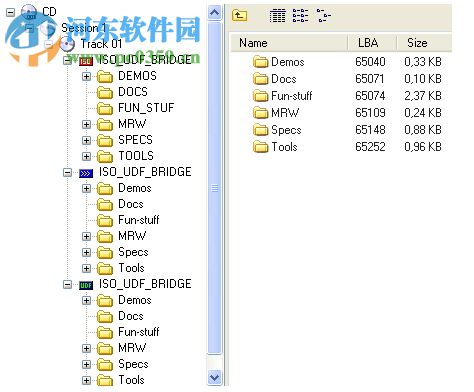Screen dimensions: 474x392
Task: Click size value 2,37 KB
Action: pyautogui.click(x=423, y=96)
